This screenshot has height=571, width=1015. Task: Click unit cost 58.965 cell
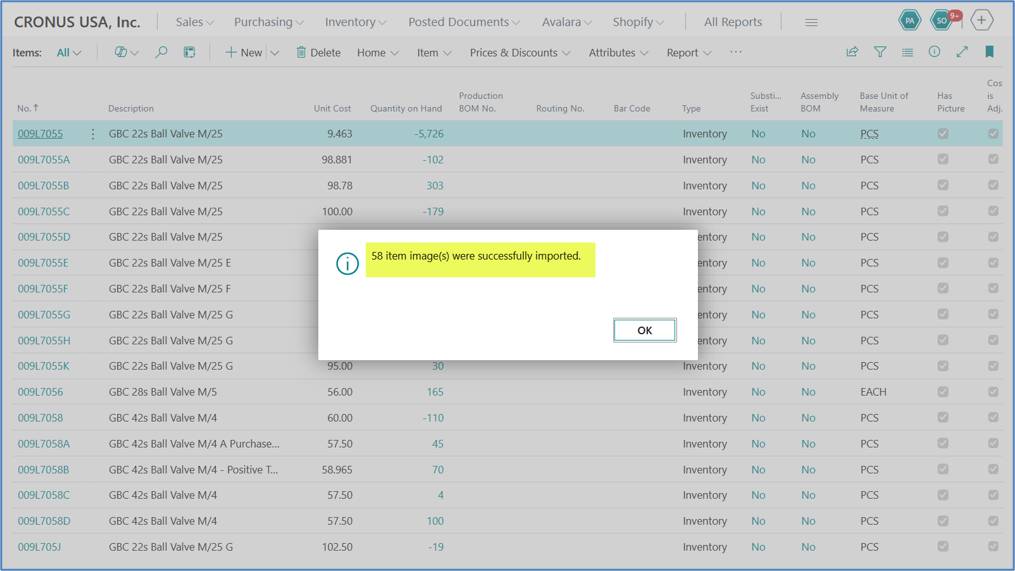[337, 469]
